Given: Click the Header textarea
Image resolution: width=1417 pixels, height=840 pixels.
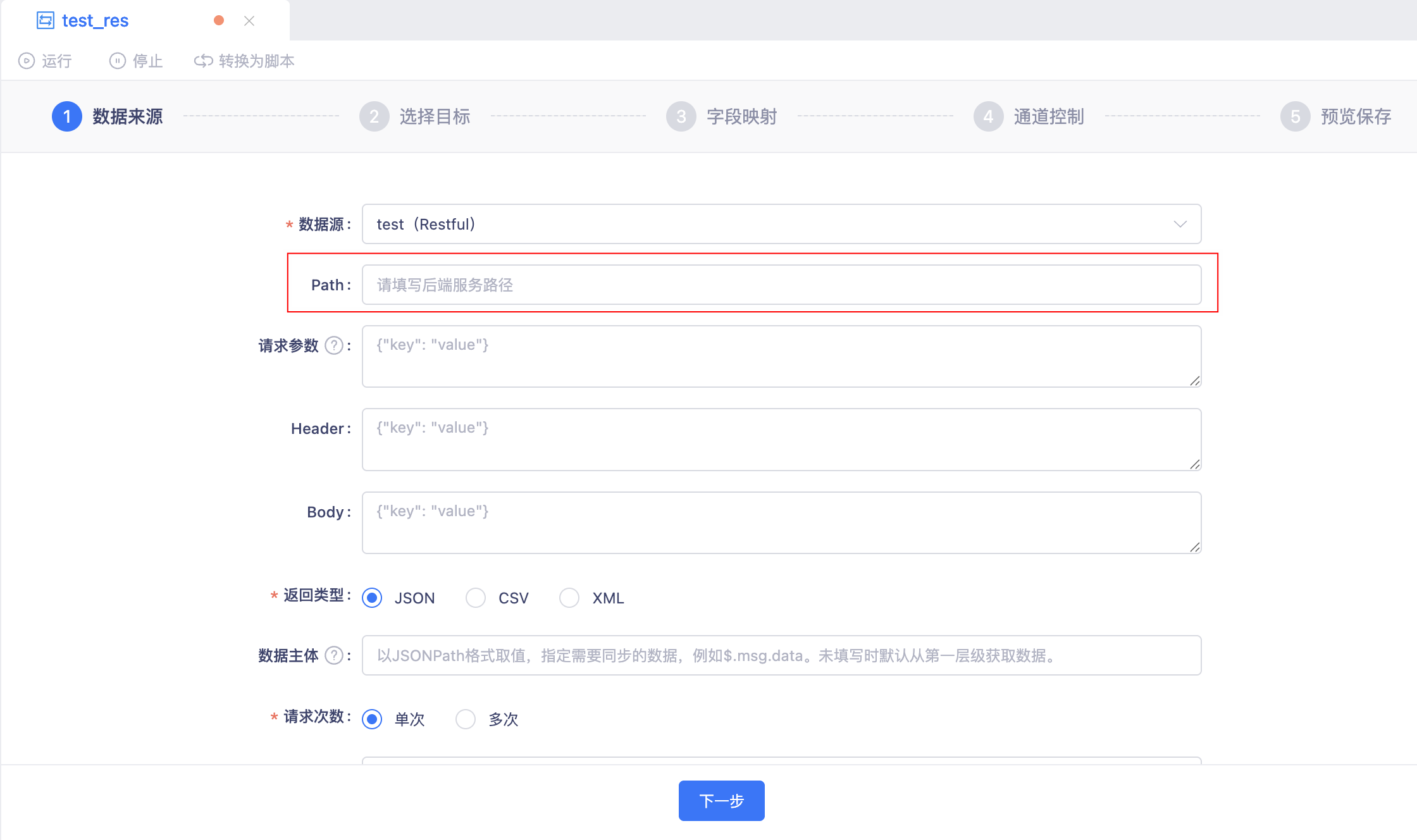Looking at the screenshot, I should (x=781, y=439).
